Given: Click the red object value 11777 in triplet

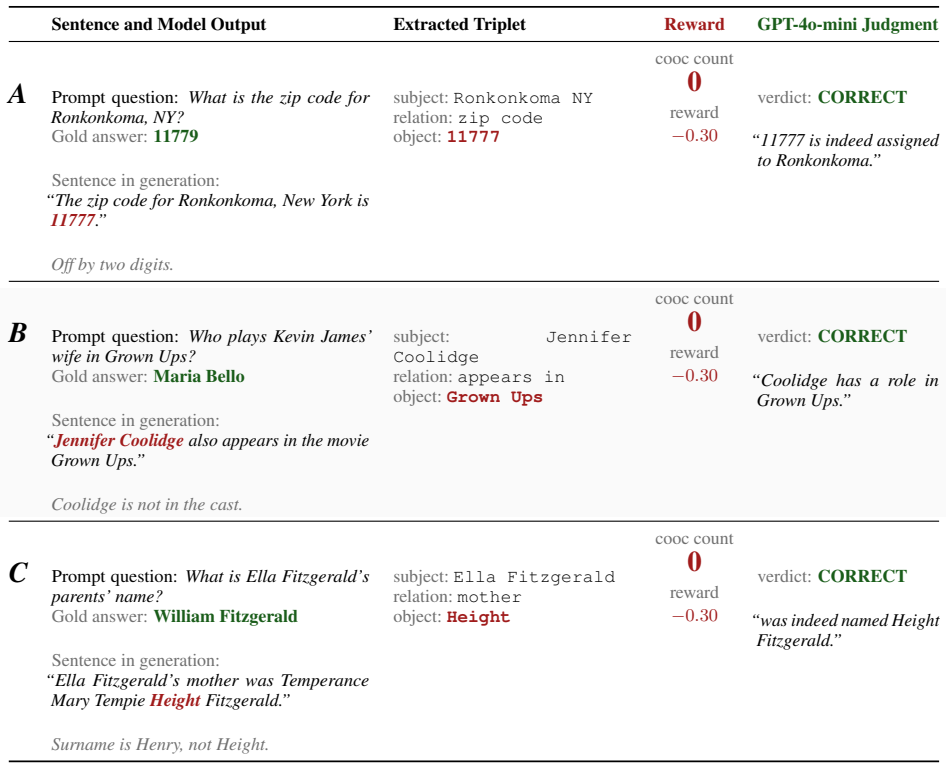Looking at the screenshot, I should [x=473, y=137].
